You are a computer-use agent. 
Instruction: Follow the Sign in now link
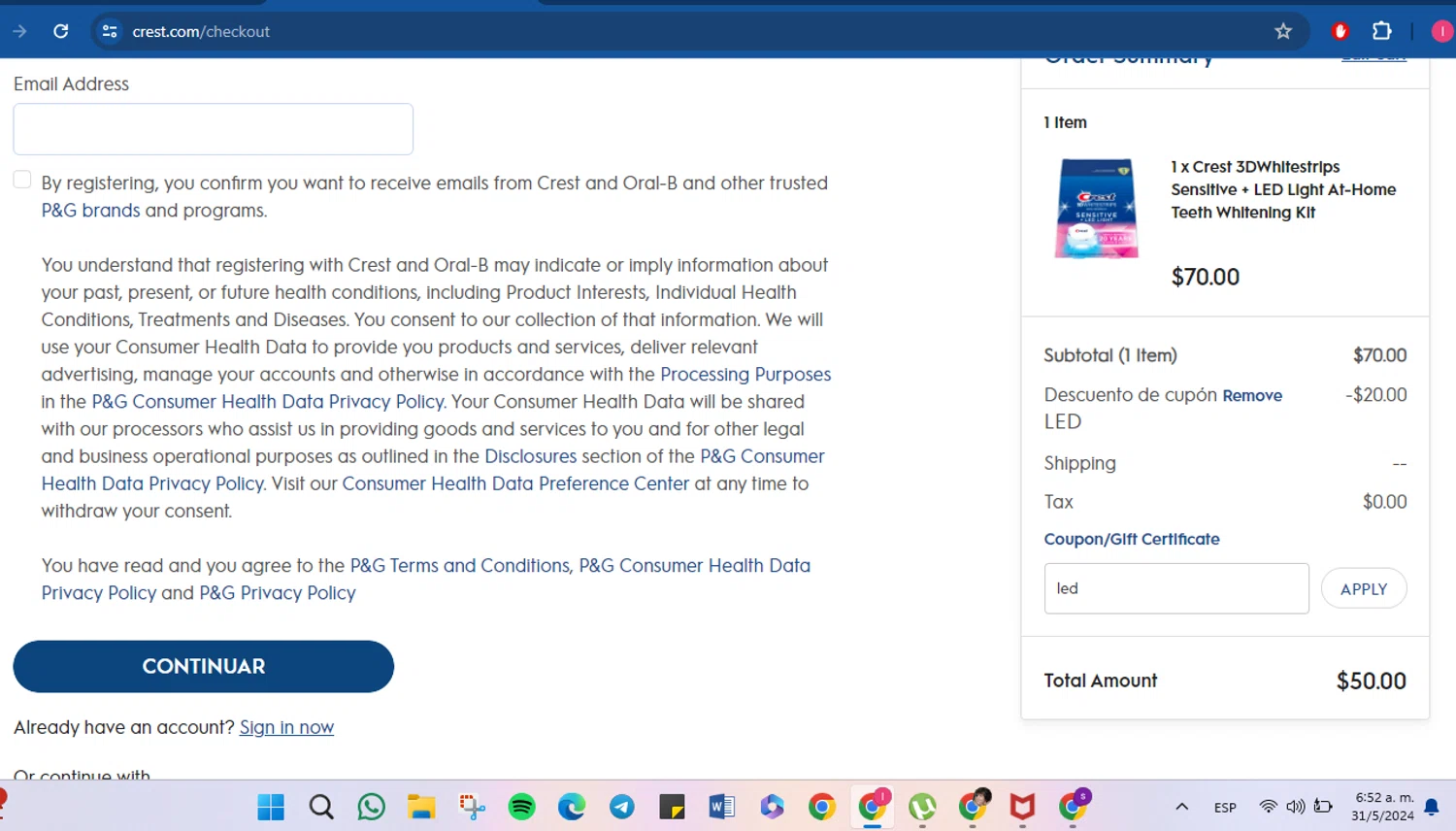(x=286, y=727)
